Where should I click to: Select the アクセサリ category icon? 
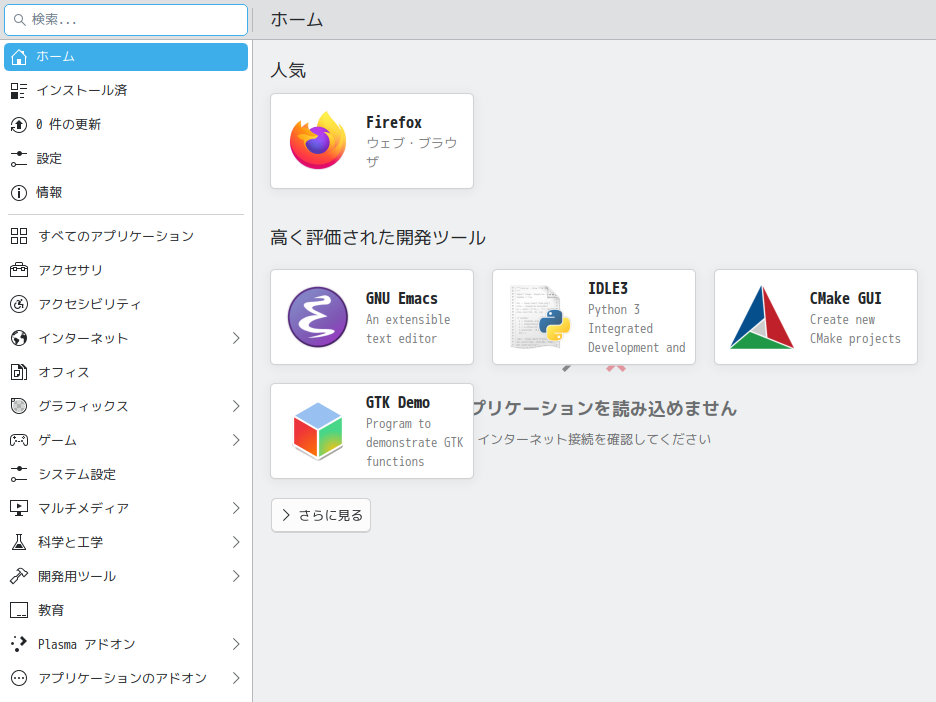[x=17, y=269]
